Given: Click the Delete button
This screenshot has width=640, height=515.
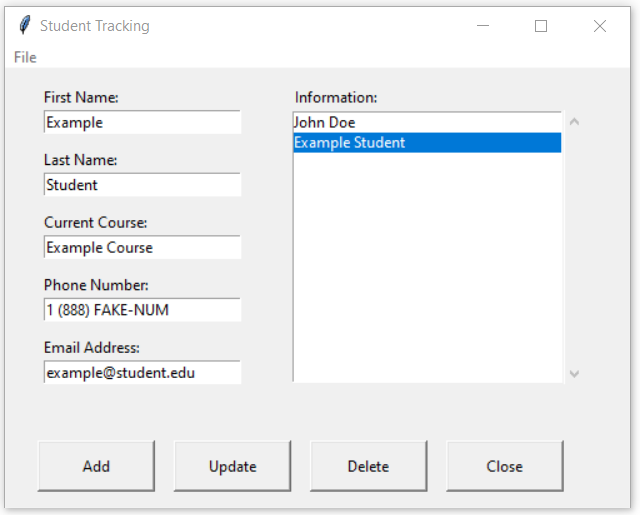Looking at the screenshot, I should coord(369,466).
